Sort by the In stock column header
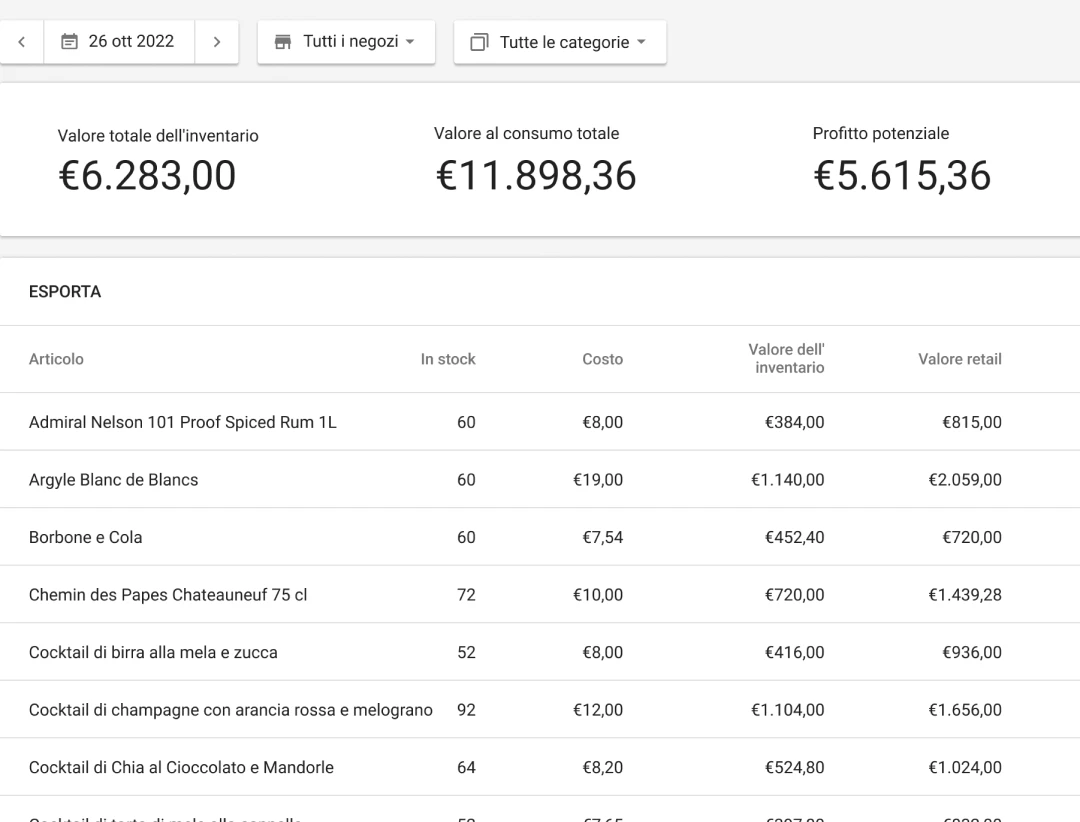This screenshot has width=1080, height=822. 447,359
